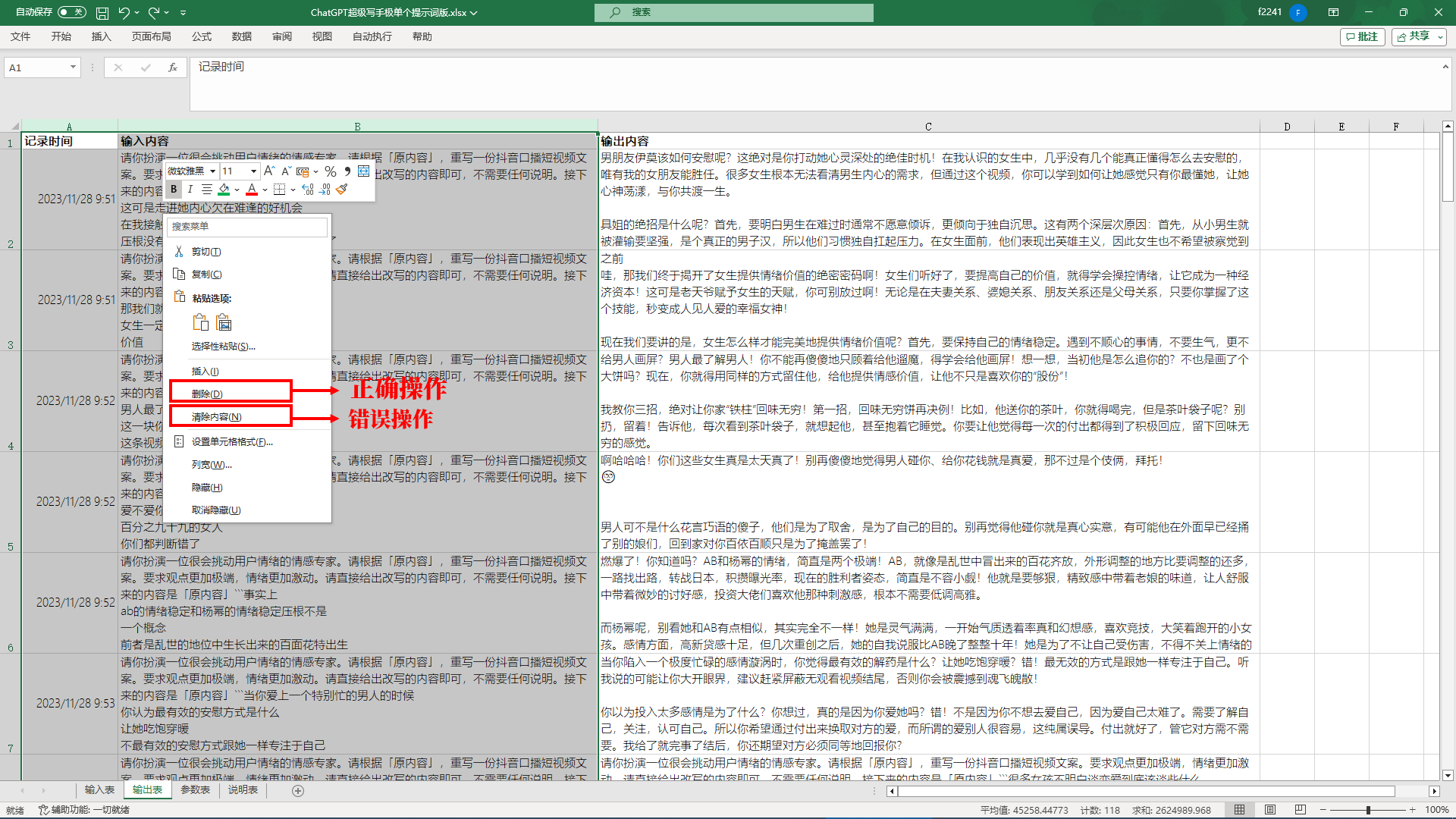This screenshot has width=1456, height=819.
Task: Click the insert function fx icon
Action: pos(173,67)
